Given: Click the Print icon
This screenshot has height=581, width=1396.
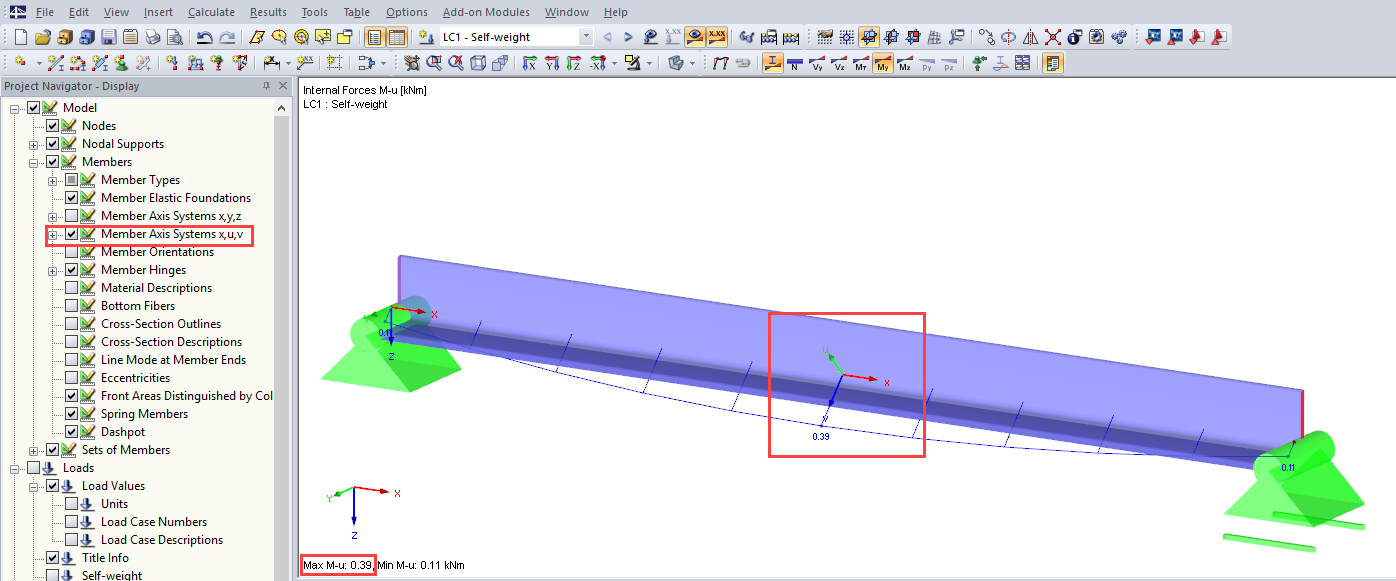Looking at the screenshot, I should [152, 37].
